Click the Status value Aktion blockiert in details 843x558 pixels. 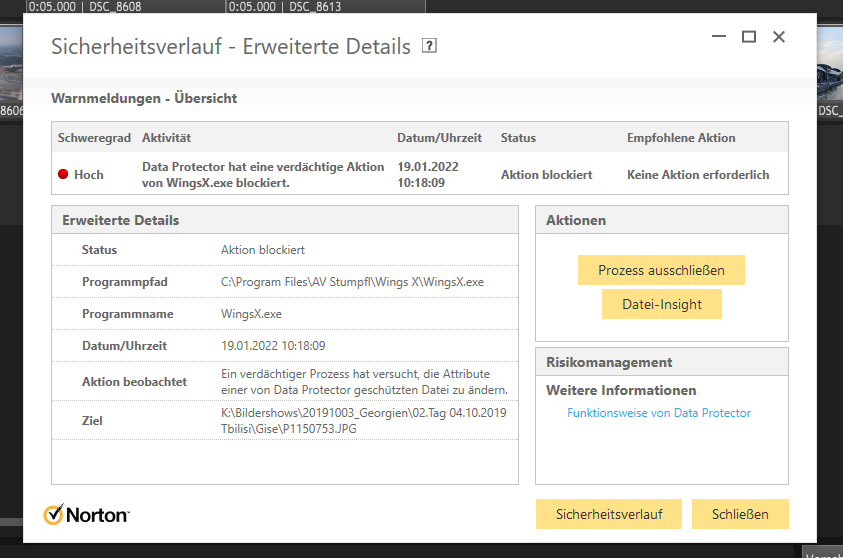[263, 250]
